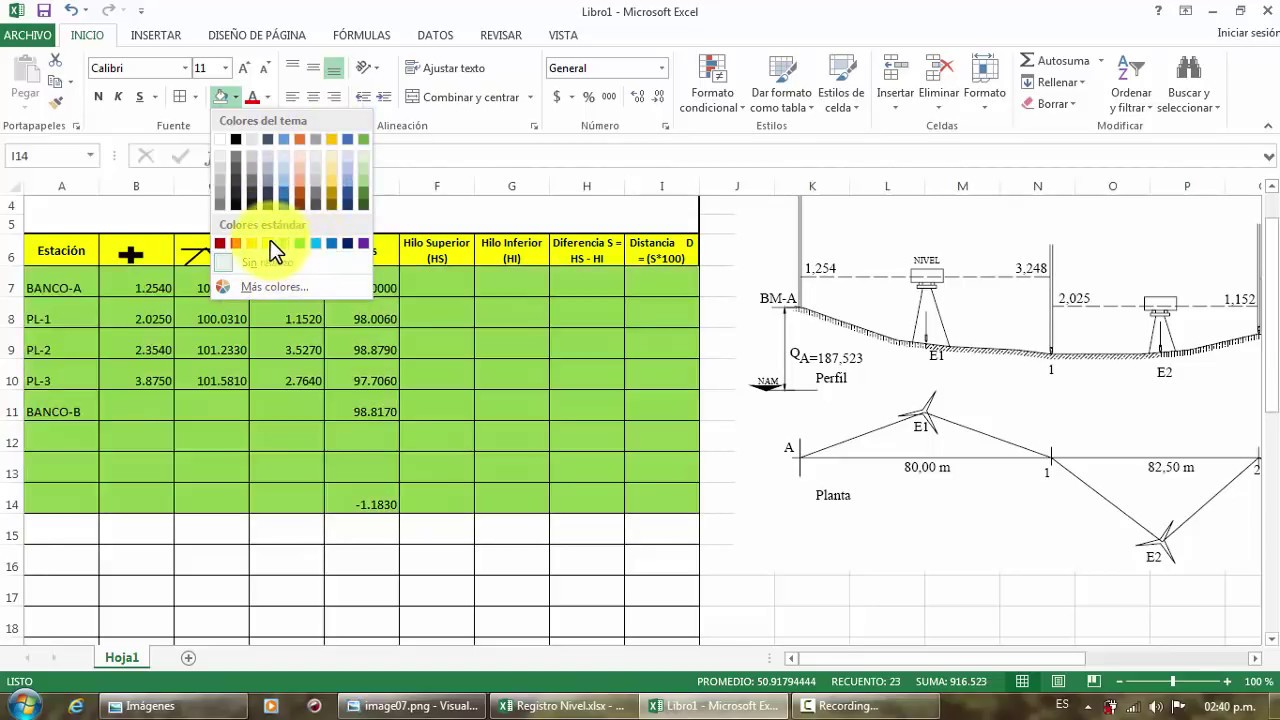Apply the borders button

click(180, 97)
